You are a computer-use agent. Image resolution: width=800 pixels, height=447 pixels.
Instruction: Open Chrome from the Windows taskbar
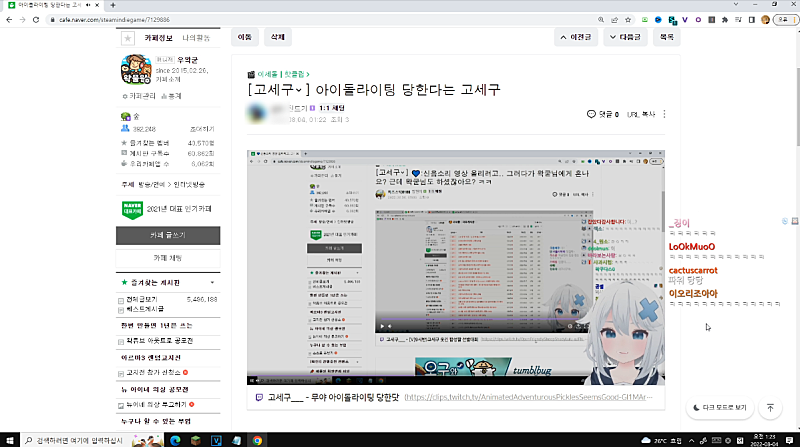(x=257, y=439)
